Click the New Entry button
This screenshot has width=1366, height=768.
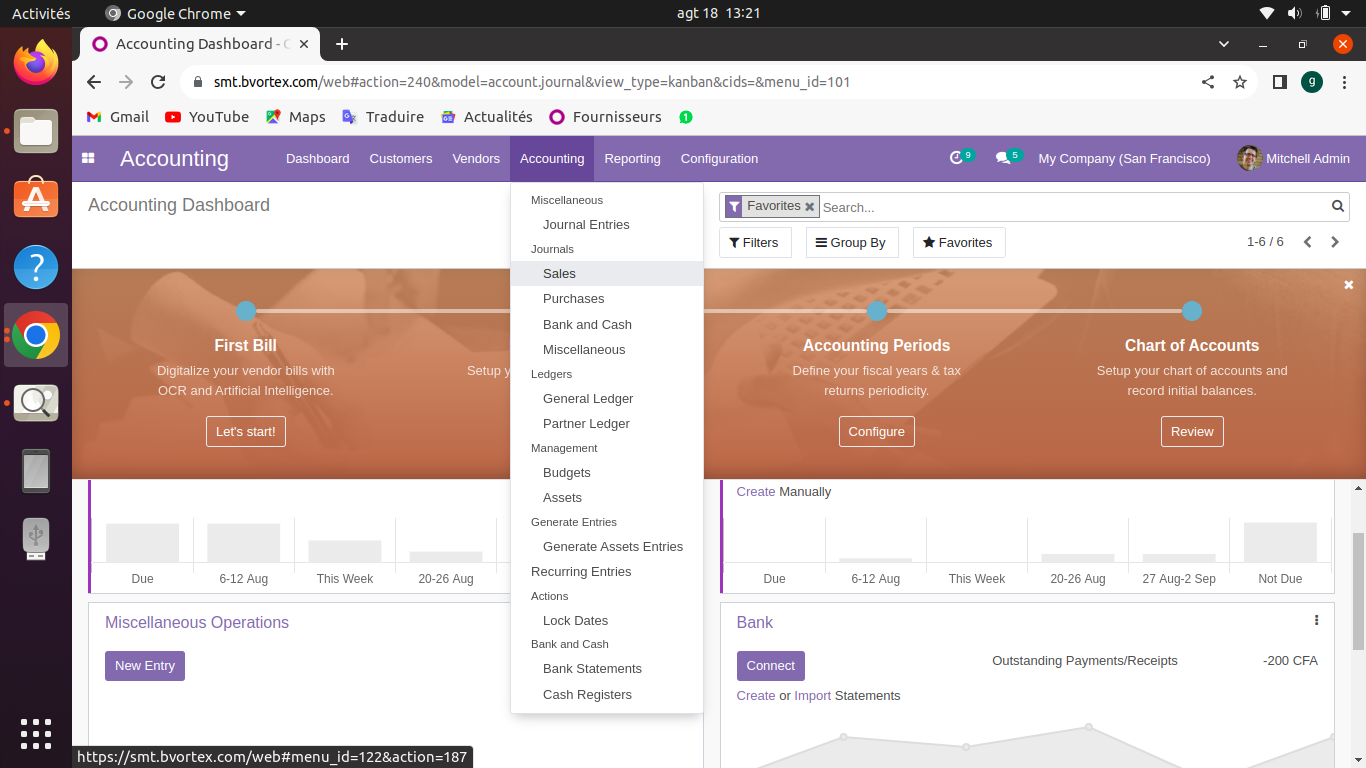pos(145,666)
